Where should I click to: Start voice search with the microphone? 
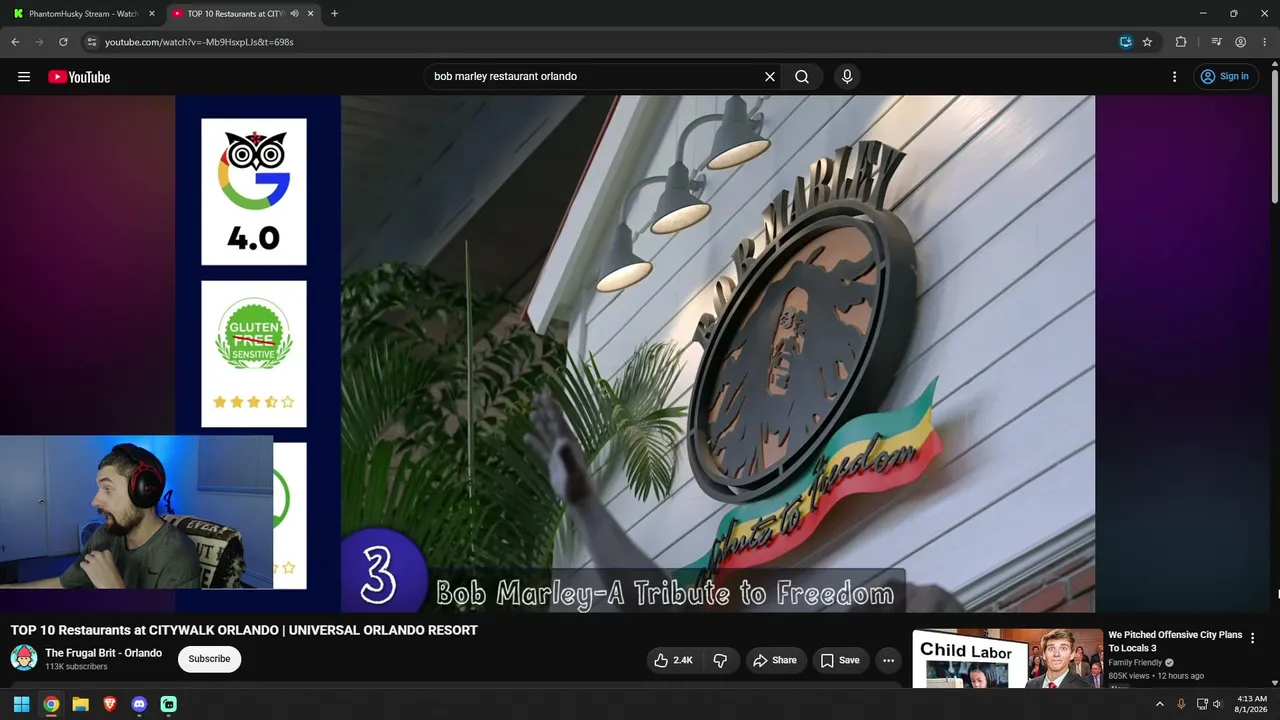point(847,77)
